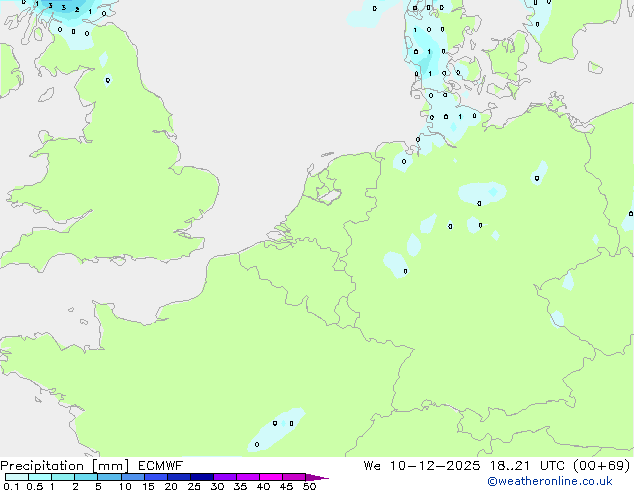Screen dimensions: 634x490
Task: Click the legend label '45'
Action: [287, 486]
